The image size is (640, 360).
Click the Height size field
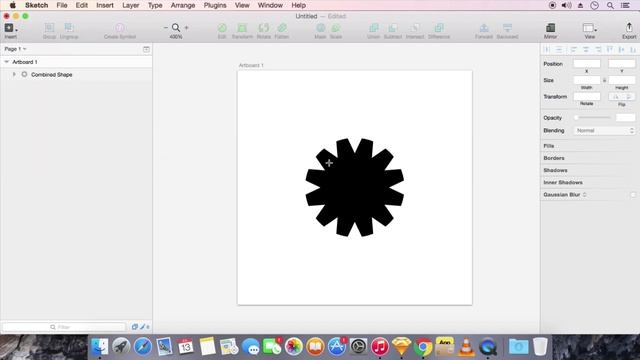pyautogui.click(x=622, y=80)
